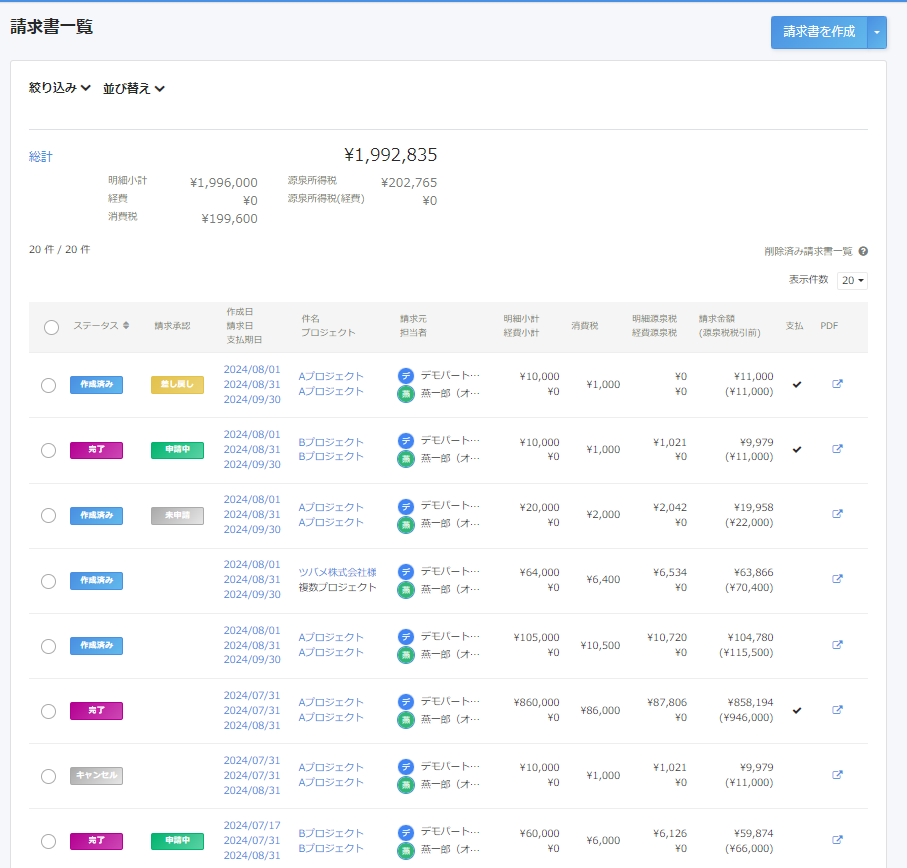Click the 総計 link
Viewport: 907px width, 868px height.
40,156
